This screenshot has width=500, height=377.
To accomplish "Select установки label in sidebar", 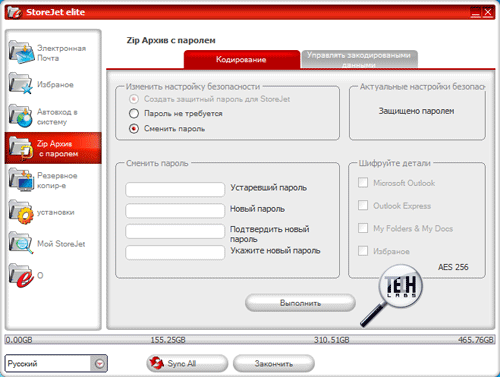I will [x=56, y=212].
